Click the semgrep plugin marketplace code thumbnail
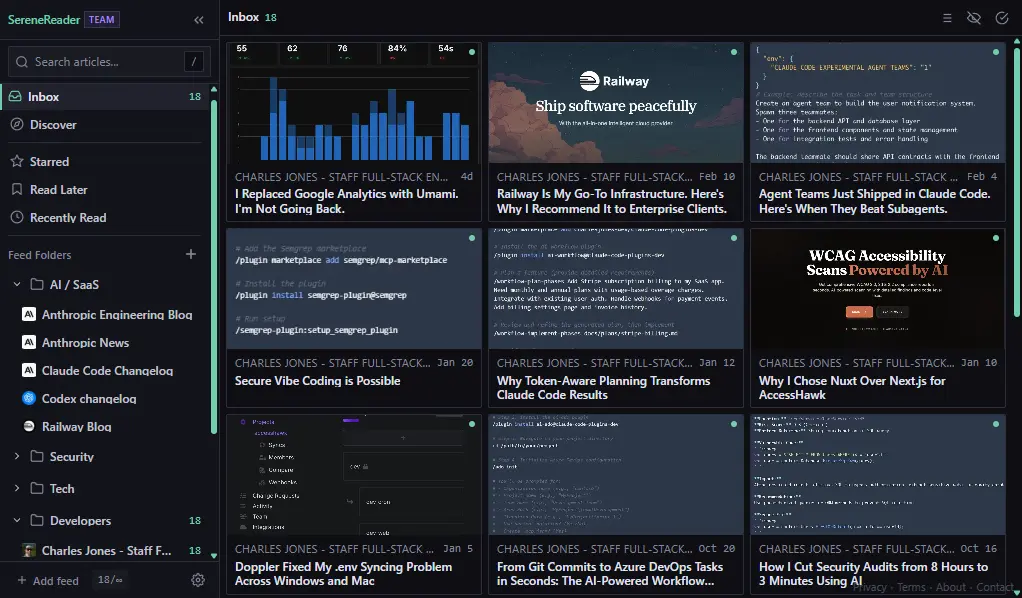The image size is (1022, 598). [x=353, y=289]
